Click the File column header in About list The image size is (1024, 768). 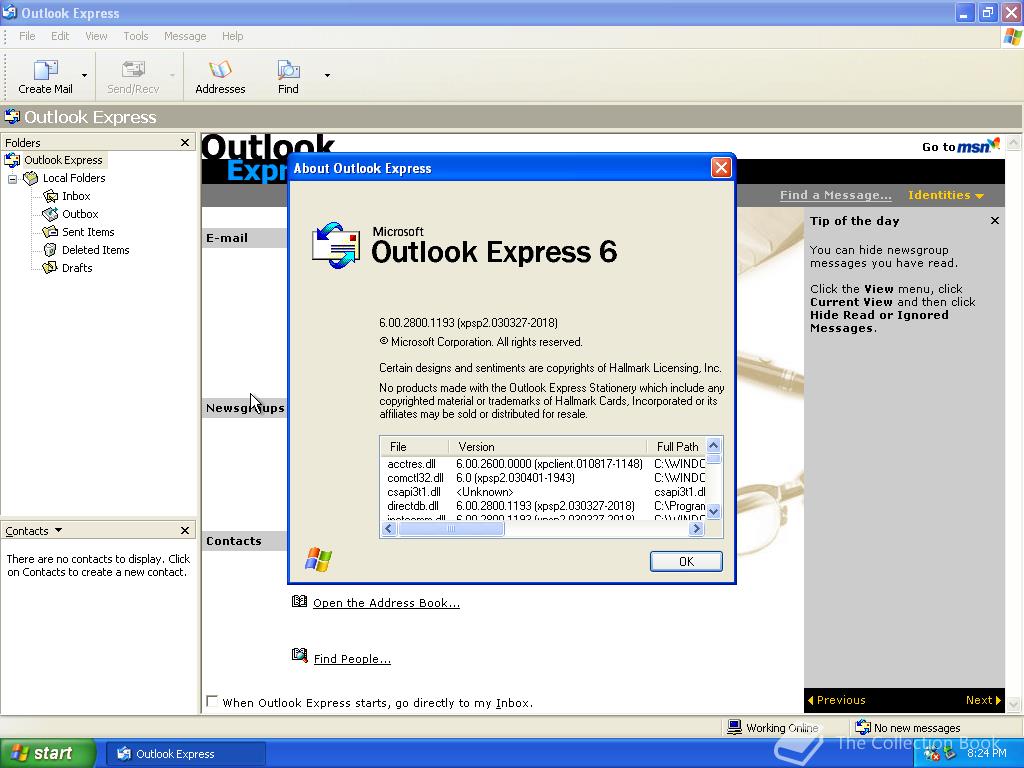414,447
